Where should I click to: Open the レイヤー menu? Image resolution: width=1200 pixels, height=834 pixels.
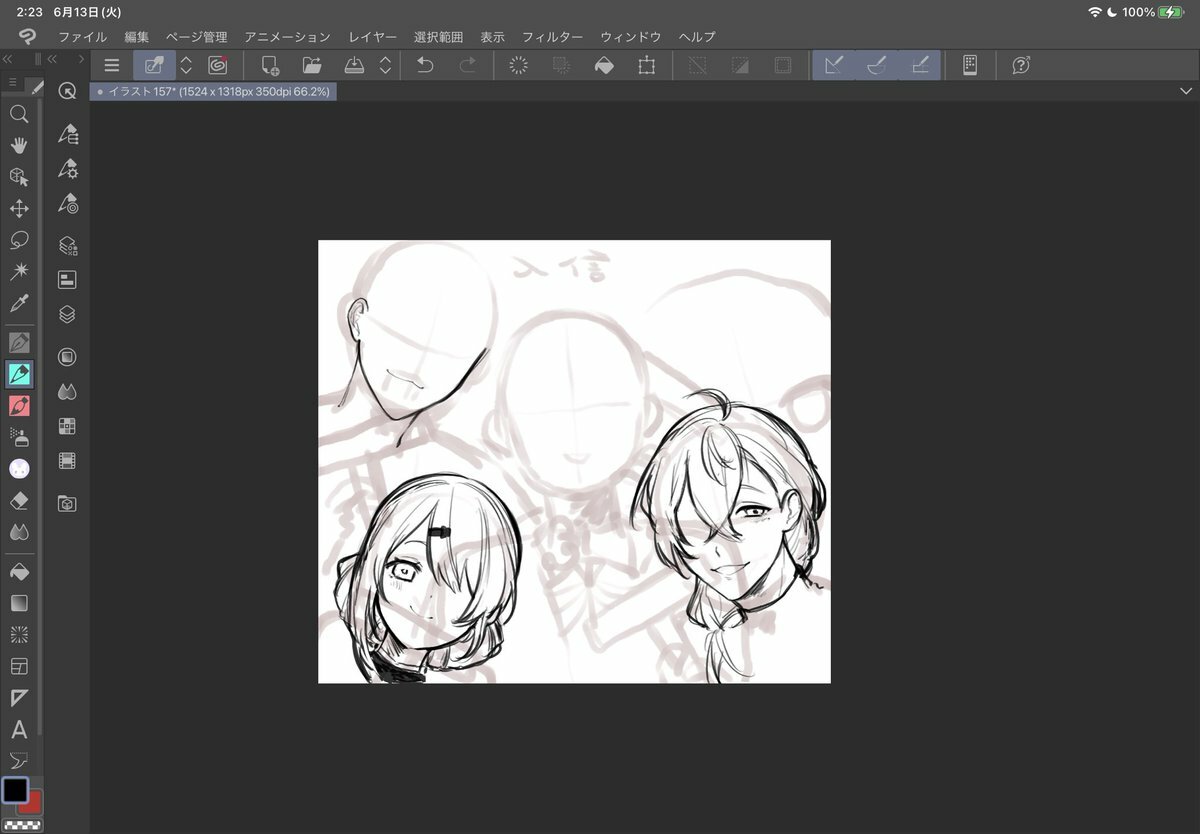point(372,37)
